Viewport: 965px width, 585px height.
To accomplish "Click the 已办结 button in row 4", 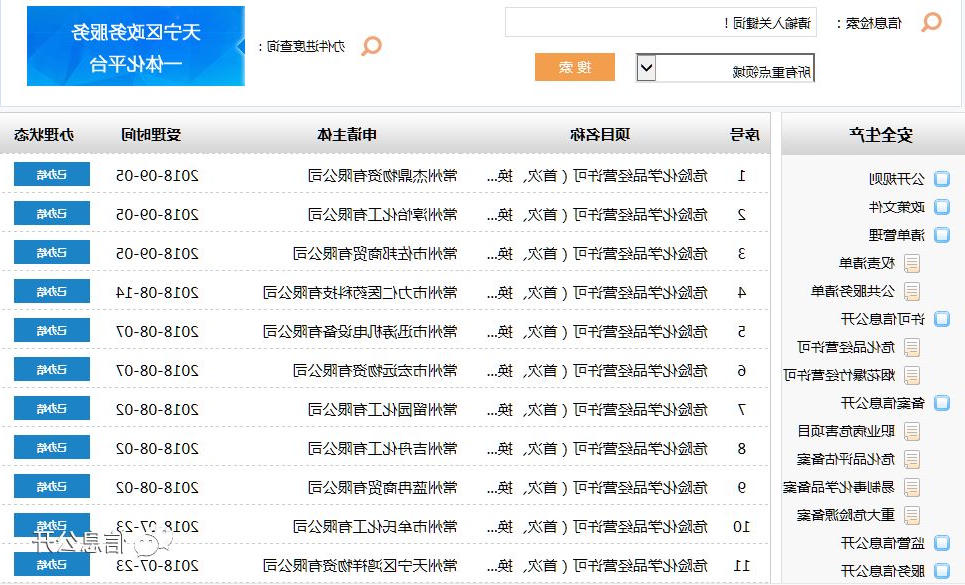I will (x=52, y=291).
